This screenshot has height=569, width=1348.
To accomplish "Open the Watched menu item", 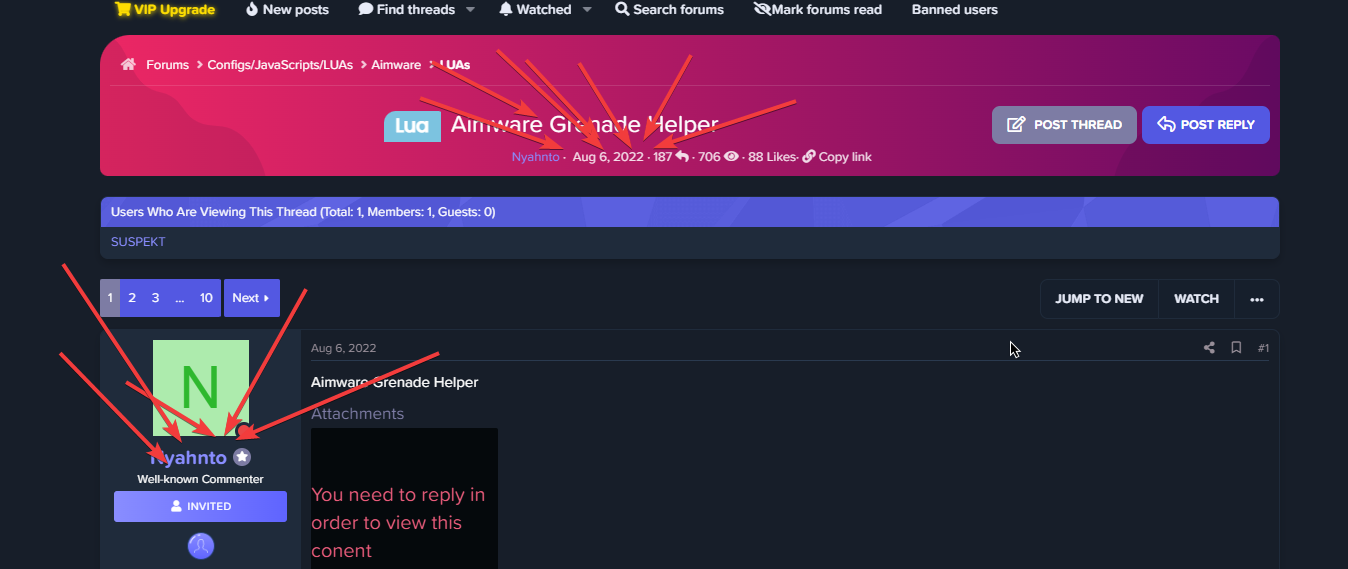I will [535, 9].
